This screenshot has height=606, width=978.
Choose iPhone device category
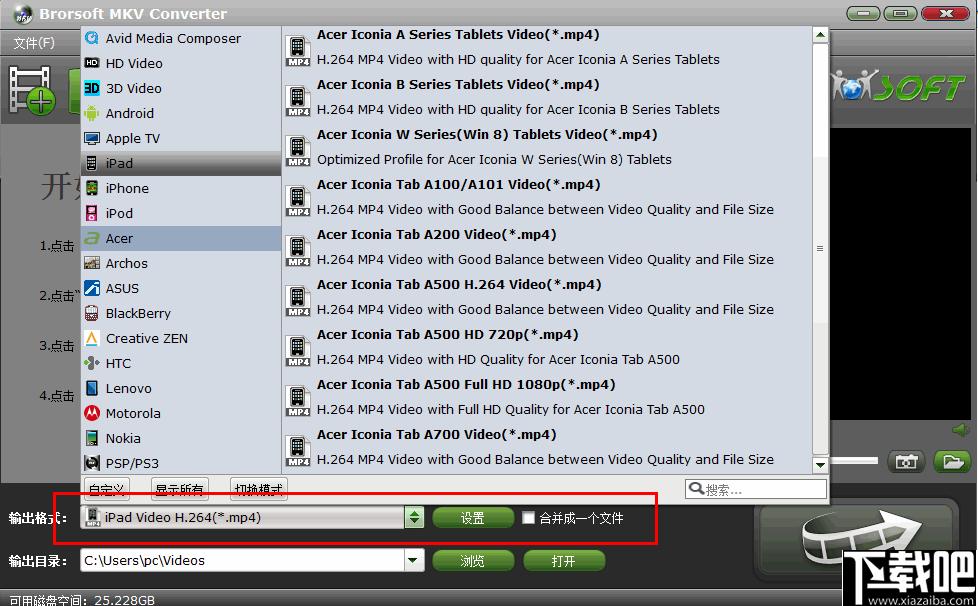point(181,188)
